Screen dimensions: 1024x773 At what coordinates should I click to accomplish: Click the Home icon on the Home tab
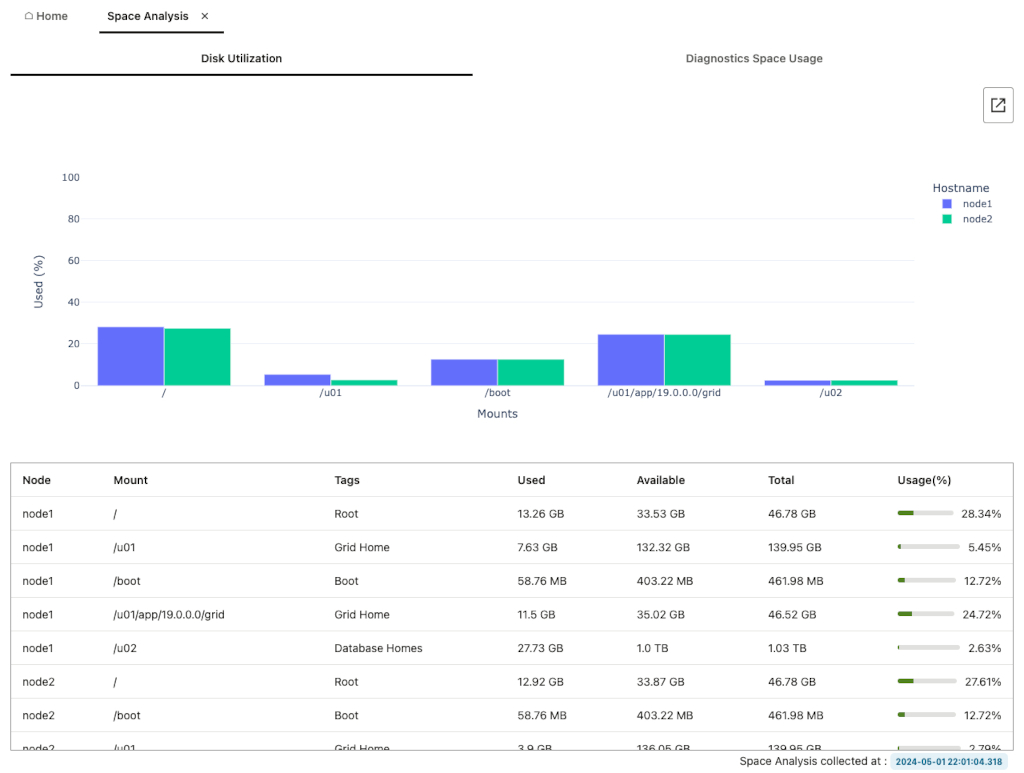[x=29, y=16]
